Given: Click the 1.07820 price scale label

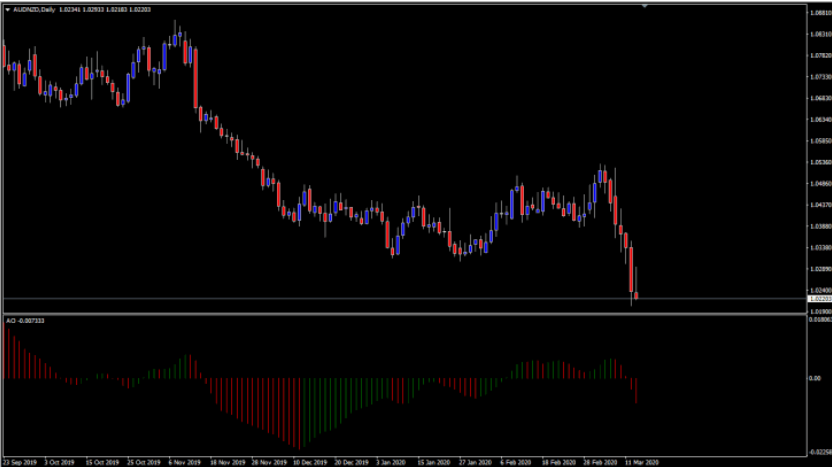Looking at the screenshot, I should coord(818,55).
